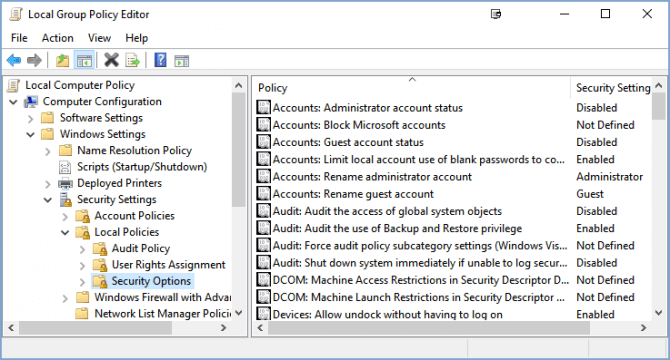
Task: Collapse the Local Policies node
Action: point(65,233)
